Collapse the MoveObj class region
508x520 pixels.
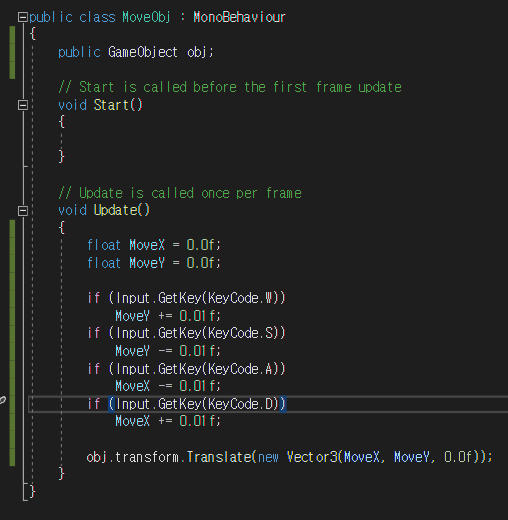pos(23,17)
